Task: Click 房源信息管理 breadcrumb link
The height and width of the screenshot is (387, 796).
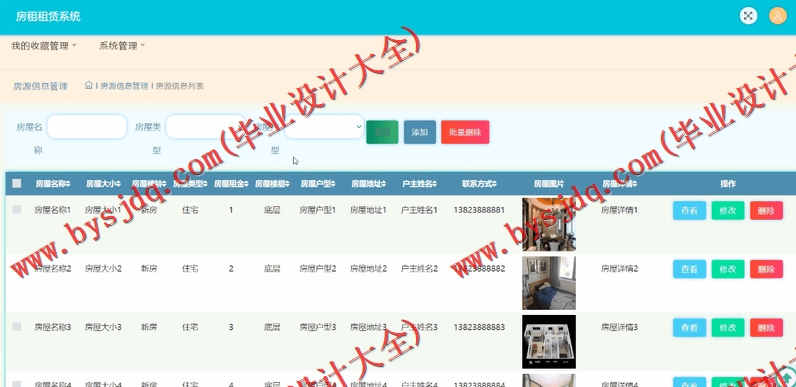Action: (x=124, y=86)
